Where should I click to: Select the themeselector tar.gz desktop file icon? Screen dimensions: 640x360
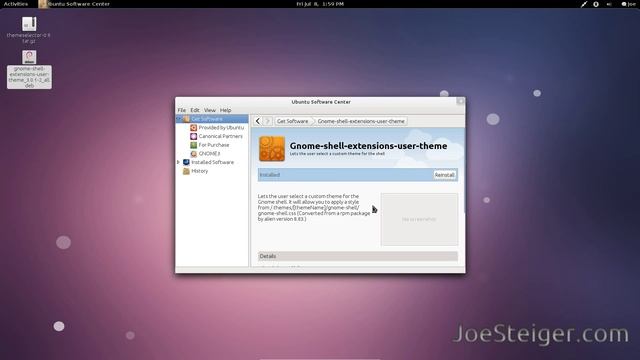[x=29, y=24]
